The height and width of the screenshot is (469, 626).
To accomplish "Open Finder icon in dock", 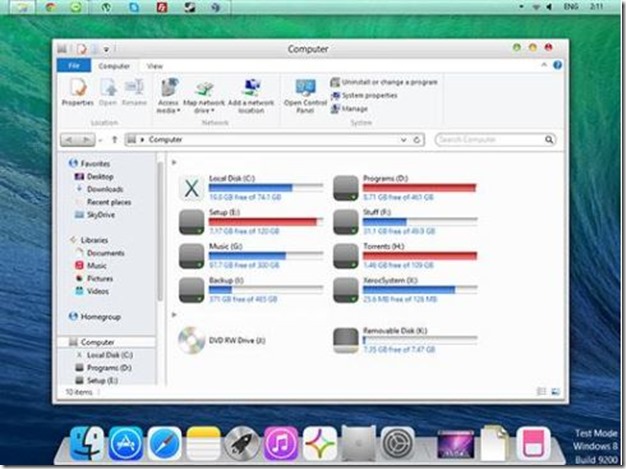I will click(x=87, y=443).
